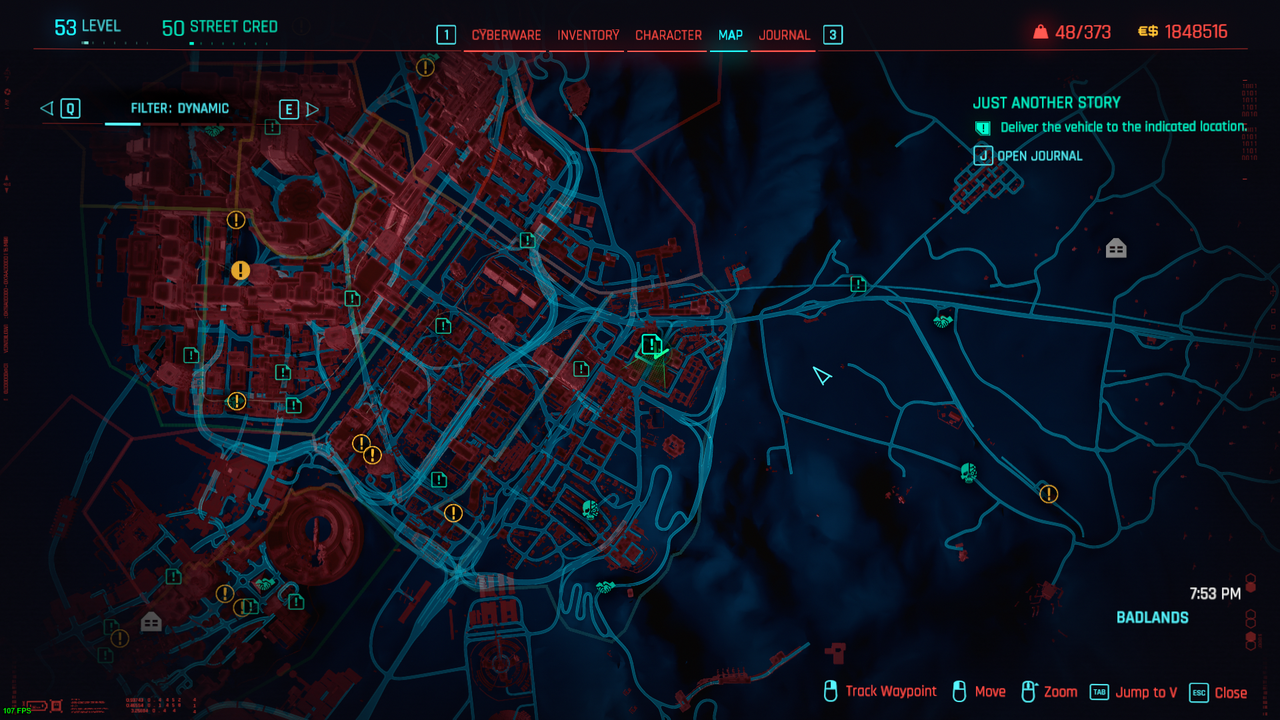Click the highlighted filter indicator bar segment
Image resolution: width=1280 pixels, height=720 pixels.
(123, 124)
